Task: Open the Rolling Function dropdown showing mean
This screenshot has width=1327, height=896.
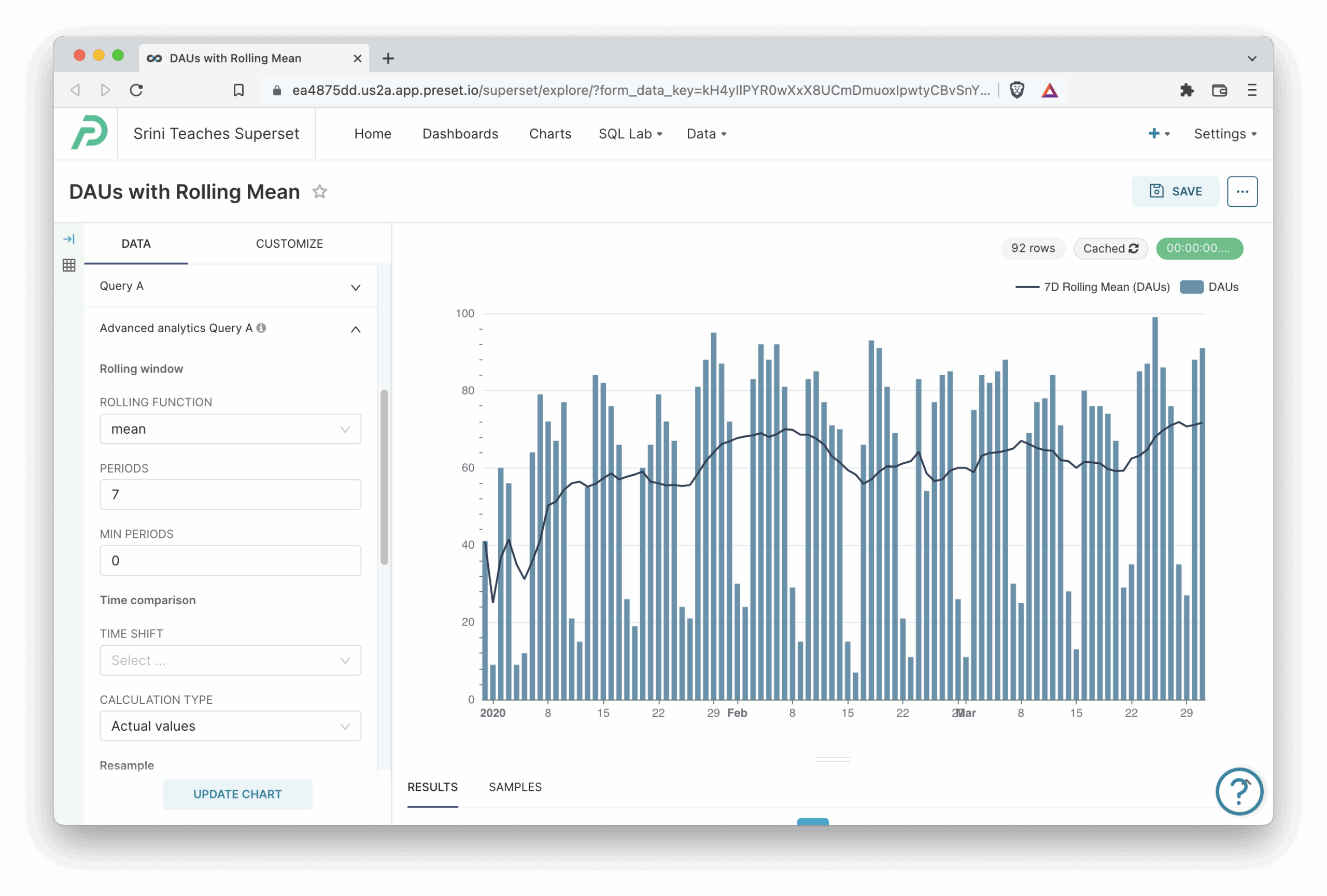Action: 230,429
